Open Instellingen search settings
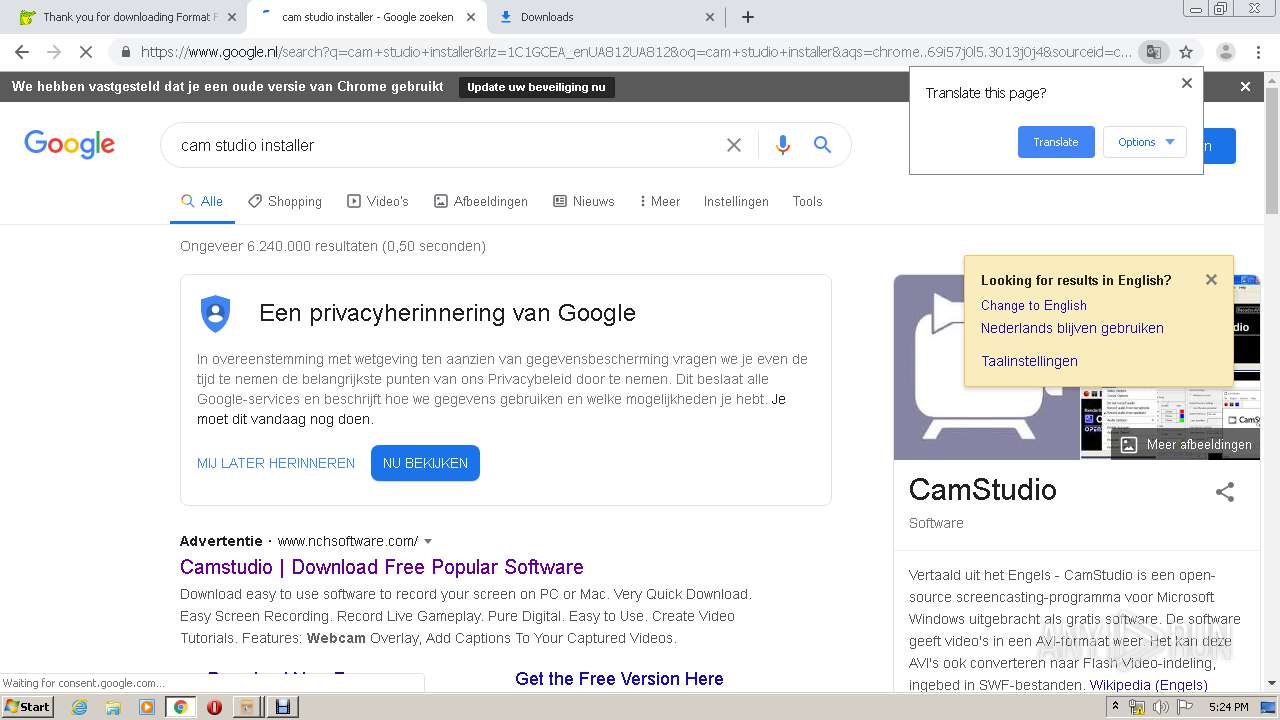Image resolution: width=1280 pixels, height=720 pixels. point(736,201)
